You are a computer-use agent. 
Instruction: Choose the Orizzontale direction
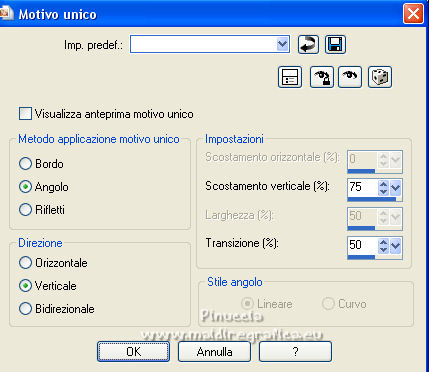click(x=25, y=263)
